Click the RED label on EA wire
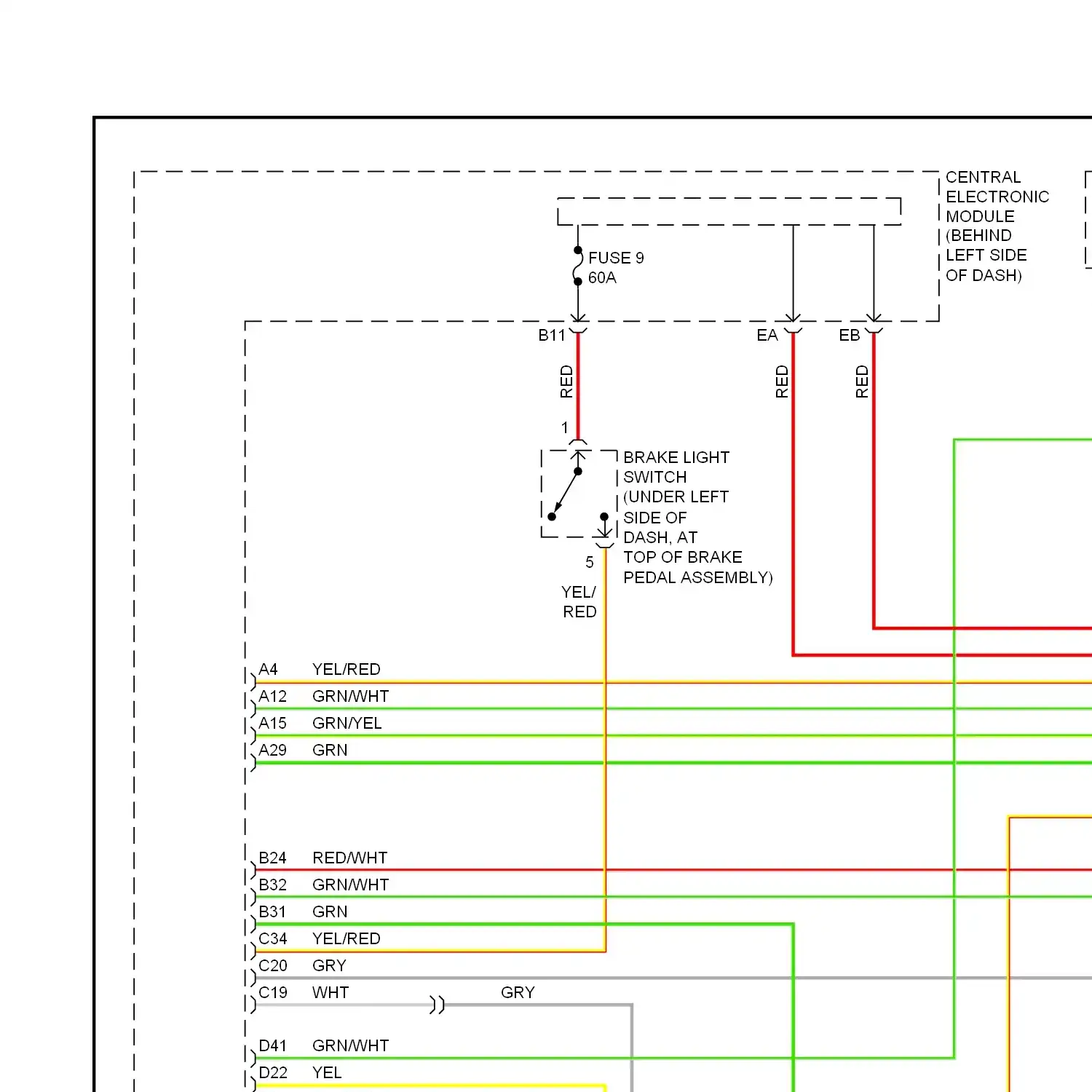This screenshot has width=1092, height=1092. [782, 381]
